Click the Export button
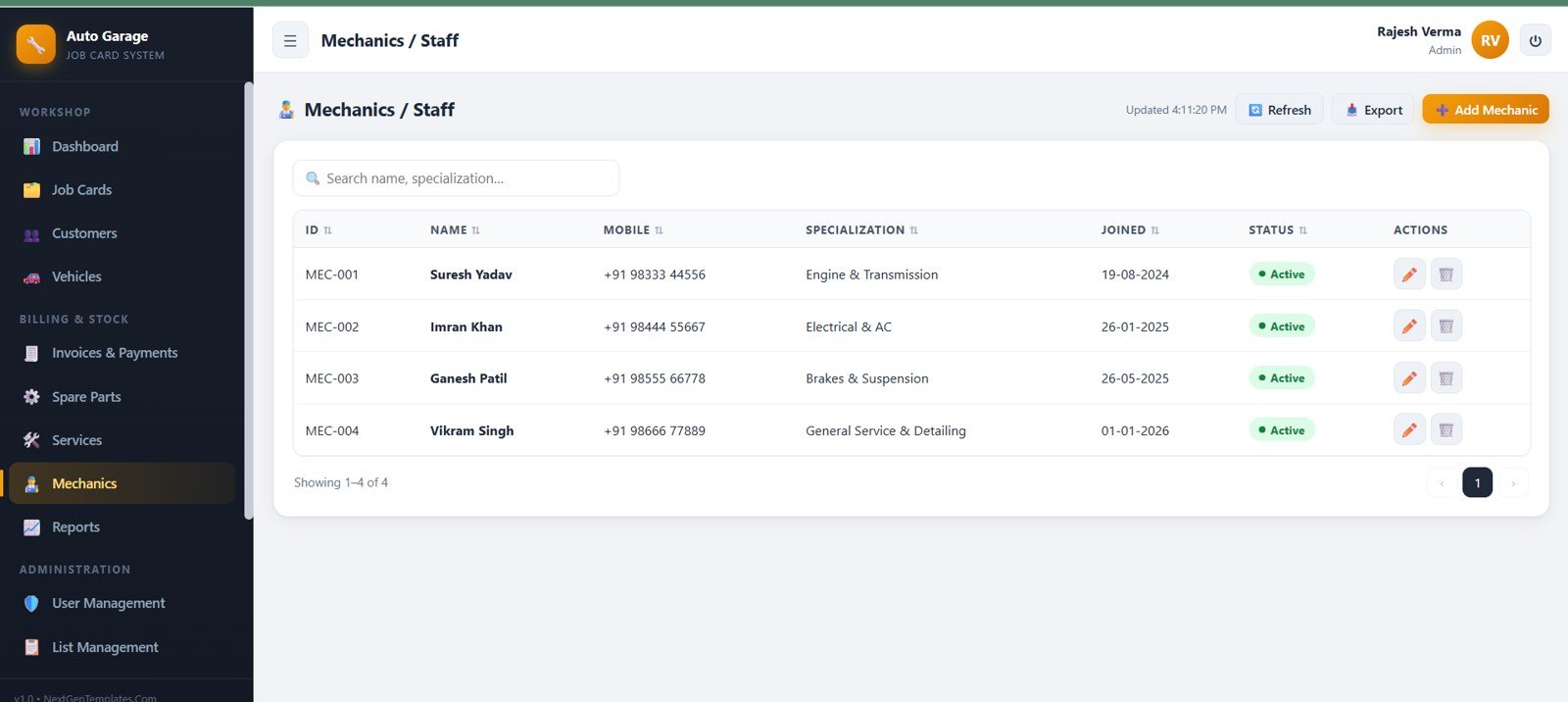 click(1373, 110)
